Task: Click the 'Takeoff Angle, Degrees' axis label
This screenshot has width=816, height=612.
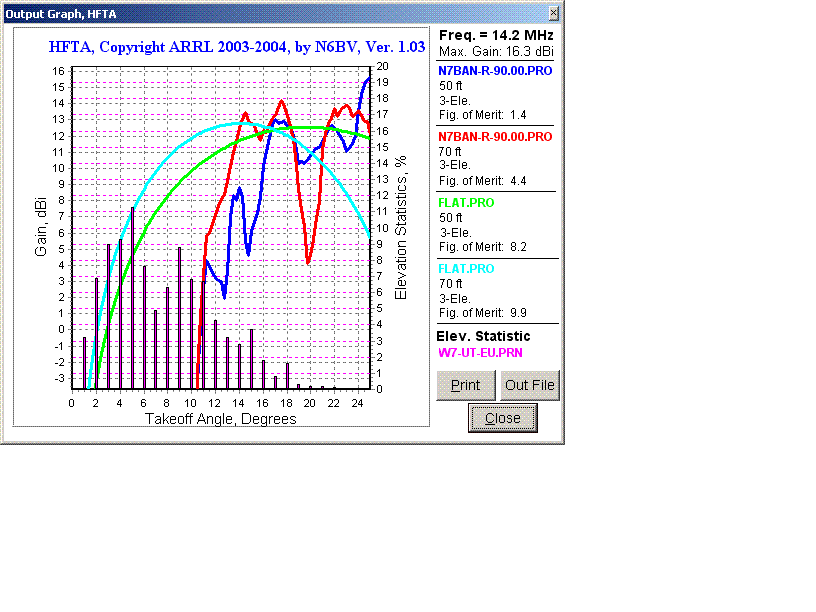Action: click(x=221, y=419)
